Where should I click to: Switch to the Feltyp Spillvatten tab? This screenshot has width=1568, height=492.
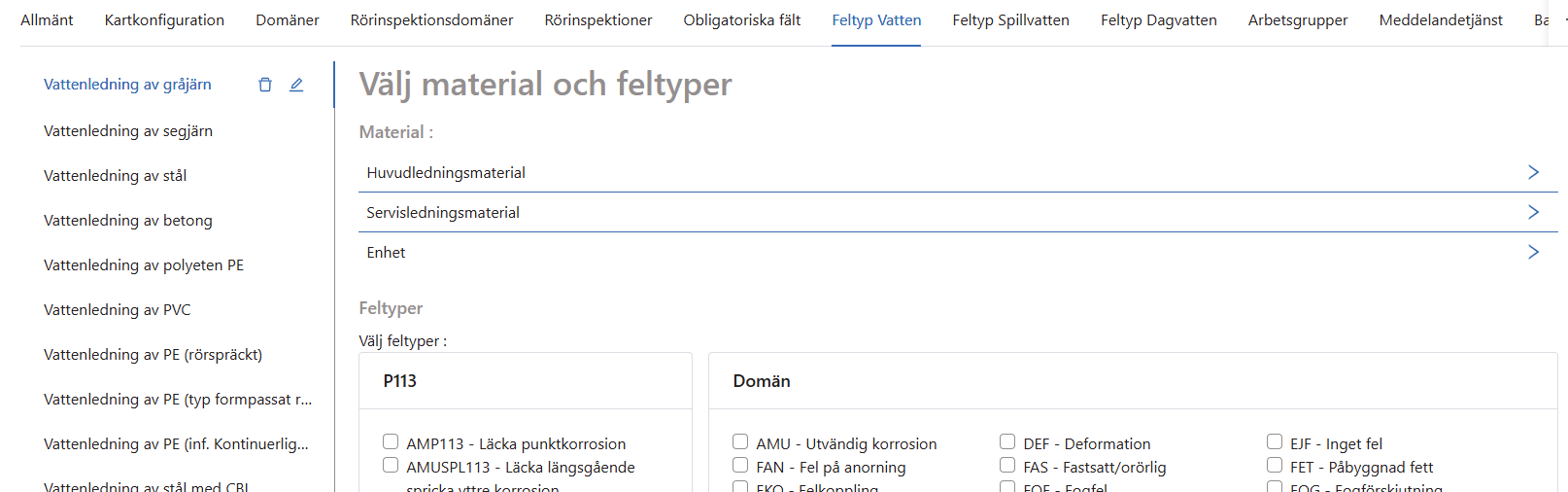(1010, 20)
